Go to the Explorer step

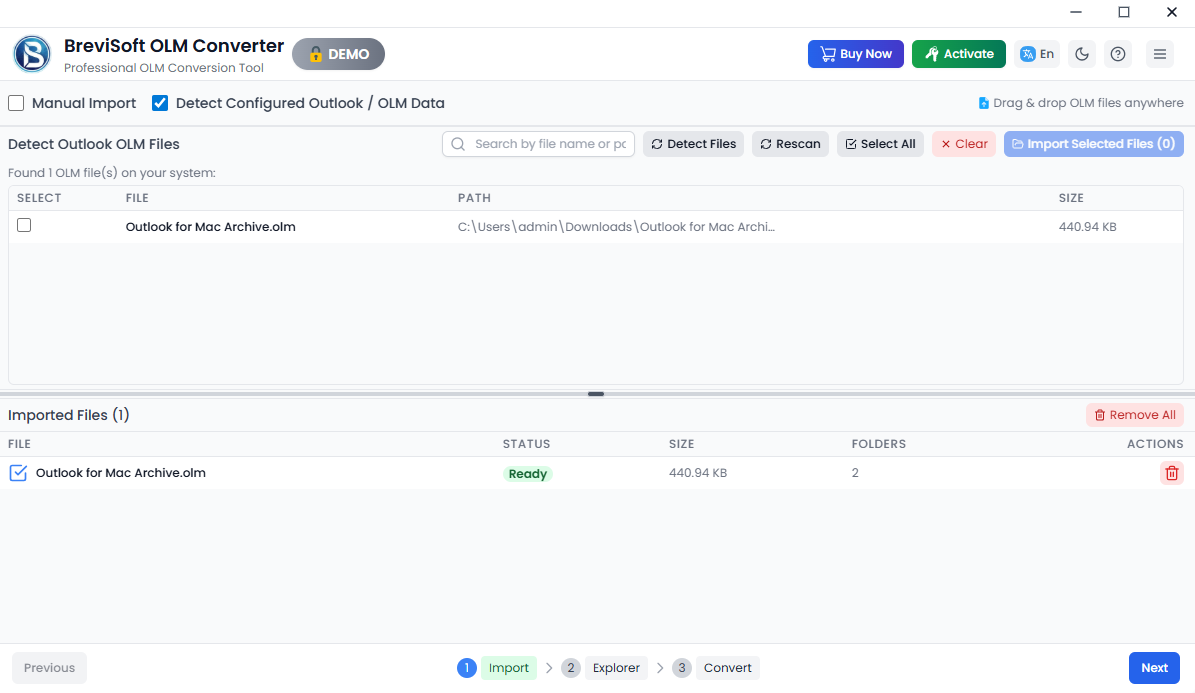pyautogui.click(x=616, y=668)
